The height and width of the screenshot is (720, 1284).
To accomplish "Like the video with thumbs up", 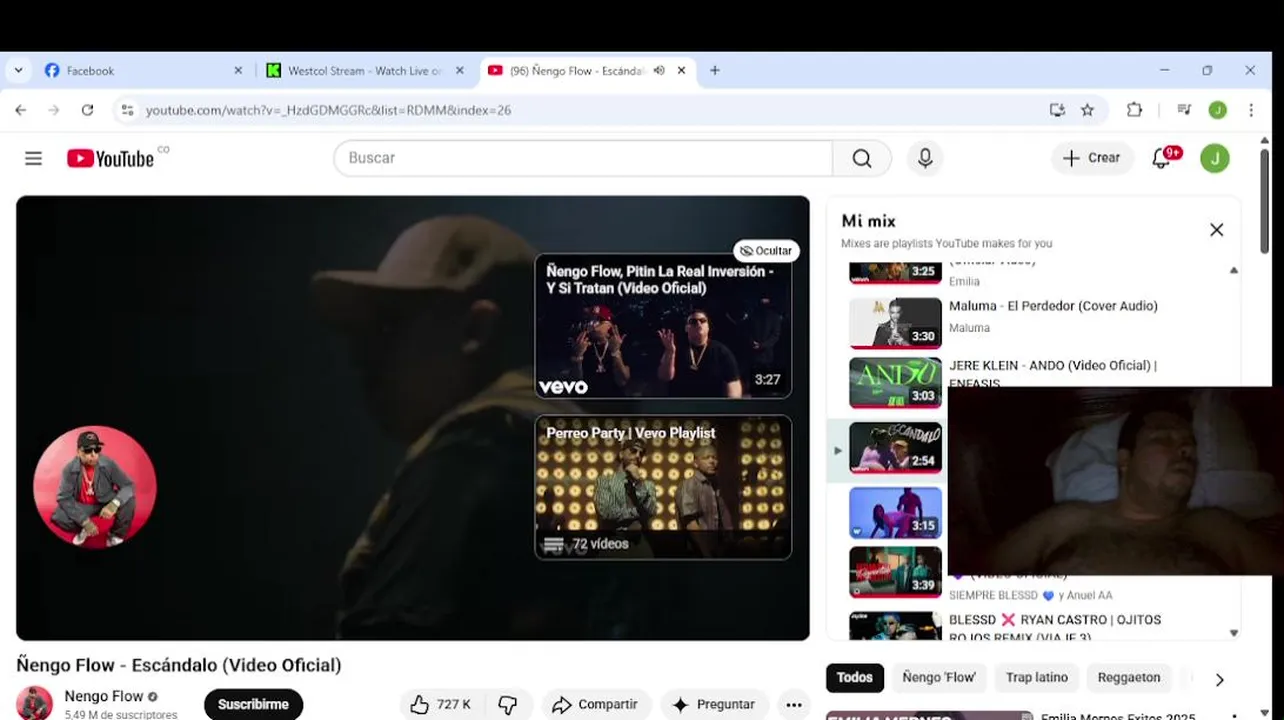I will [440, 704].
